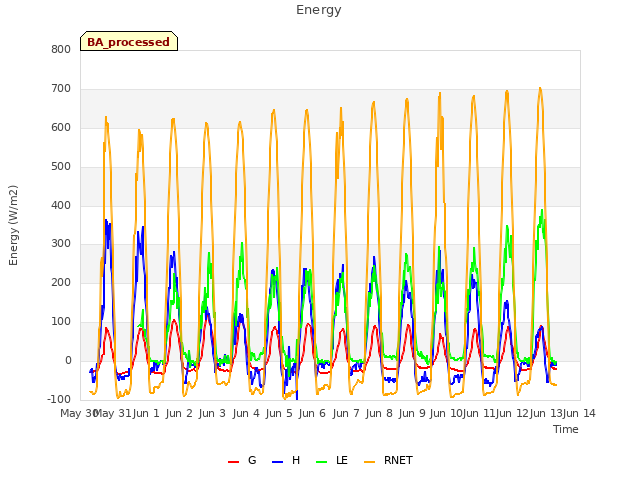Screen dimensions: 640x480
Task: Click the LE legend label
Action: pos(342,460)
